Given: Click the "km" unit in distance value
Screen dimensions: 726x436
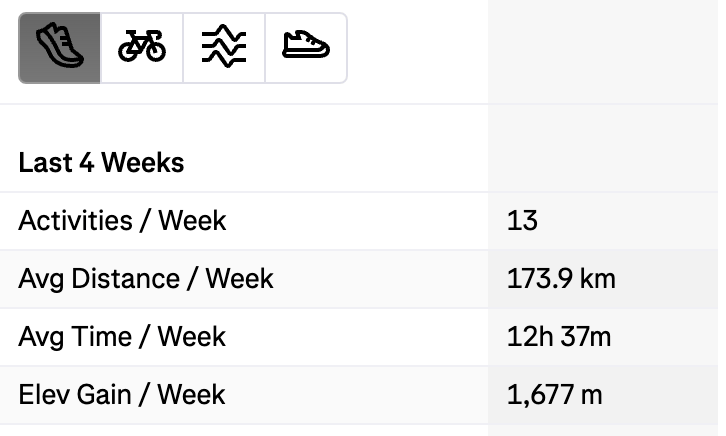Looking at the screenshot, I should point(598,278).
